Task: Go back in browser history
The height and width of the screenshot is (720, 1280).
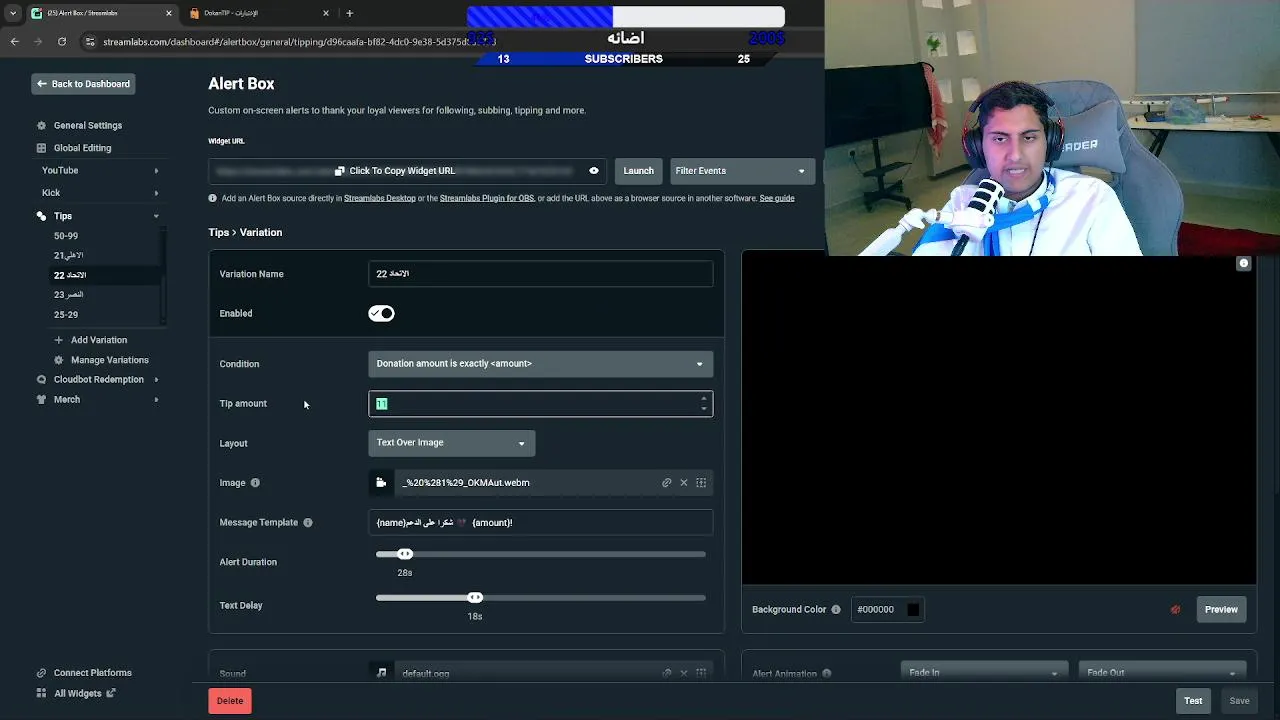Action: click(x=14, y=42)
